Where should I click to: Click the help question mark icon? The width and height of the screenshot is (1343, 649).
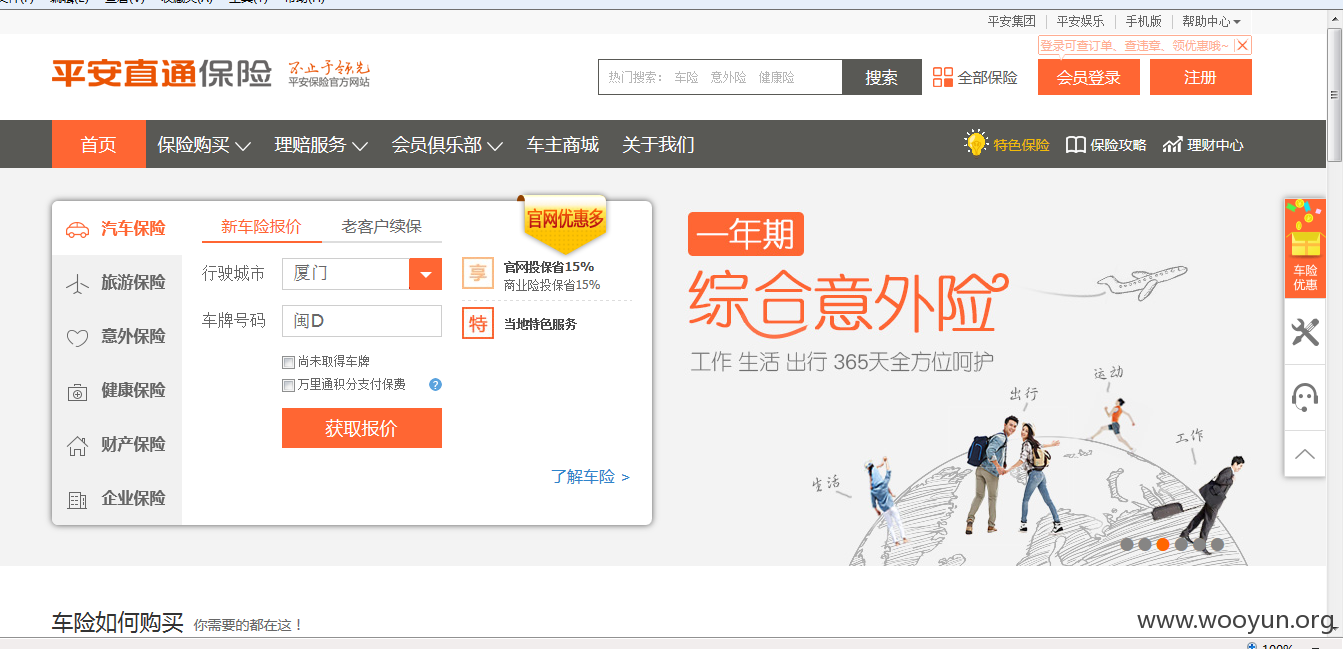point(435,384)
